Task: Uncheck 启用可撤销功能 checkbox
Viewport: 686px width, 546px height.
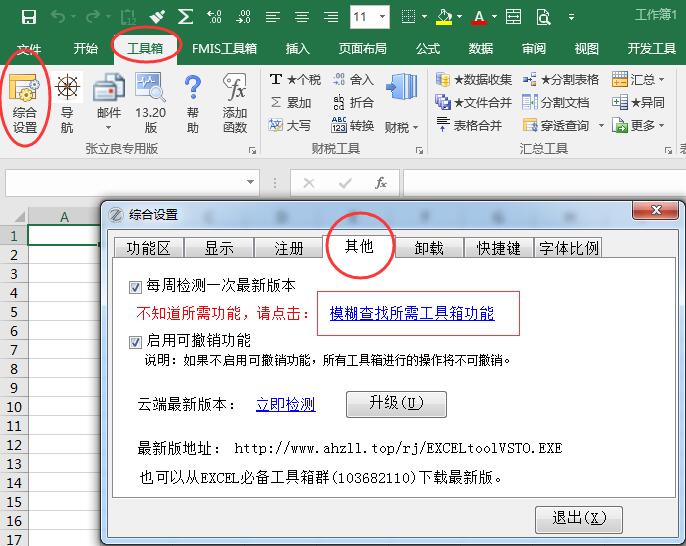Action: (136, 342)
